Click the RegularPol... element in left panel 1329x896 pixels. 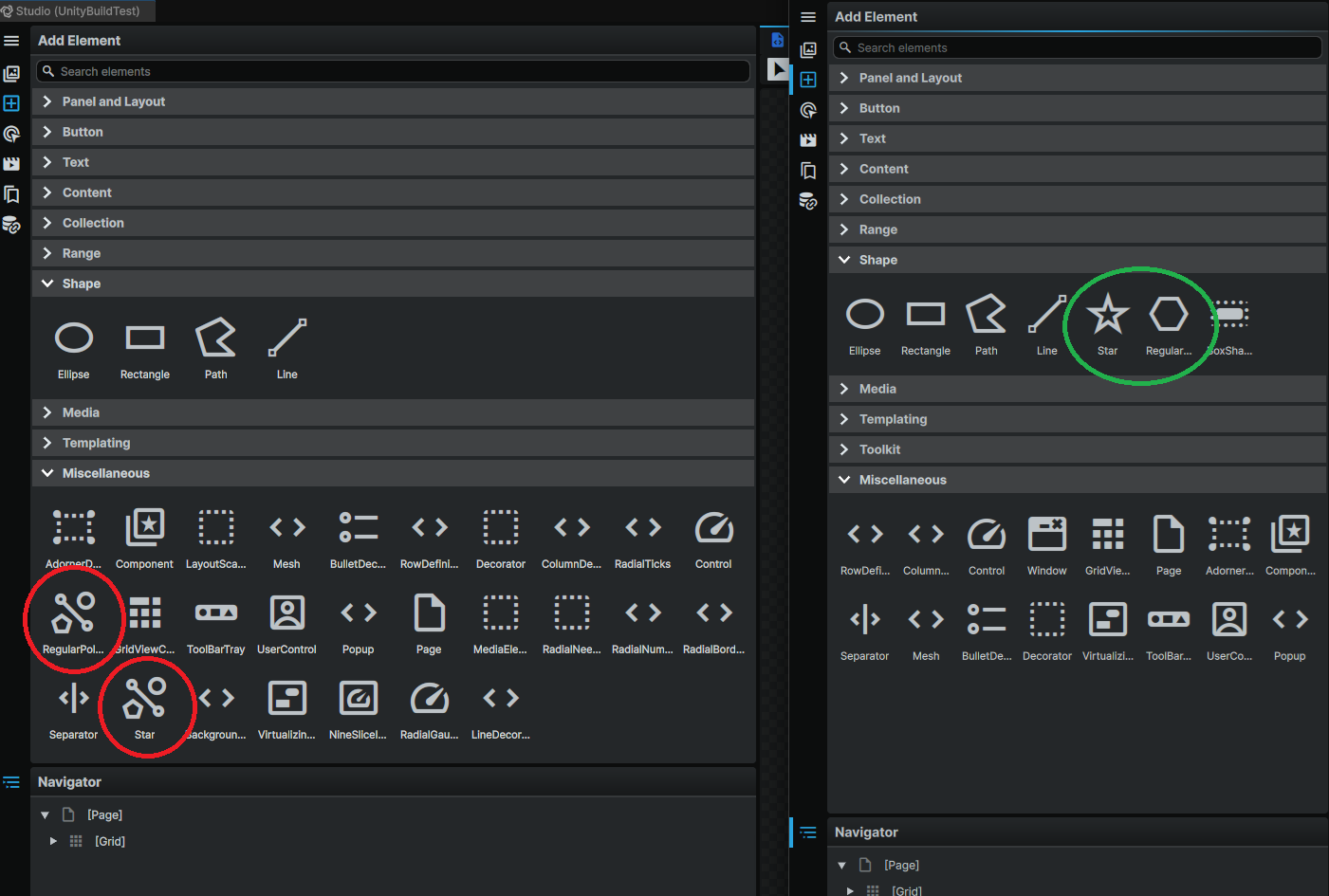(74, 623)
